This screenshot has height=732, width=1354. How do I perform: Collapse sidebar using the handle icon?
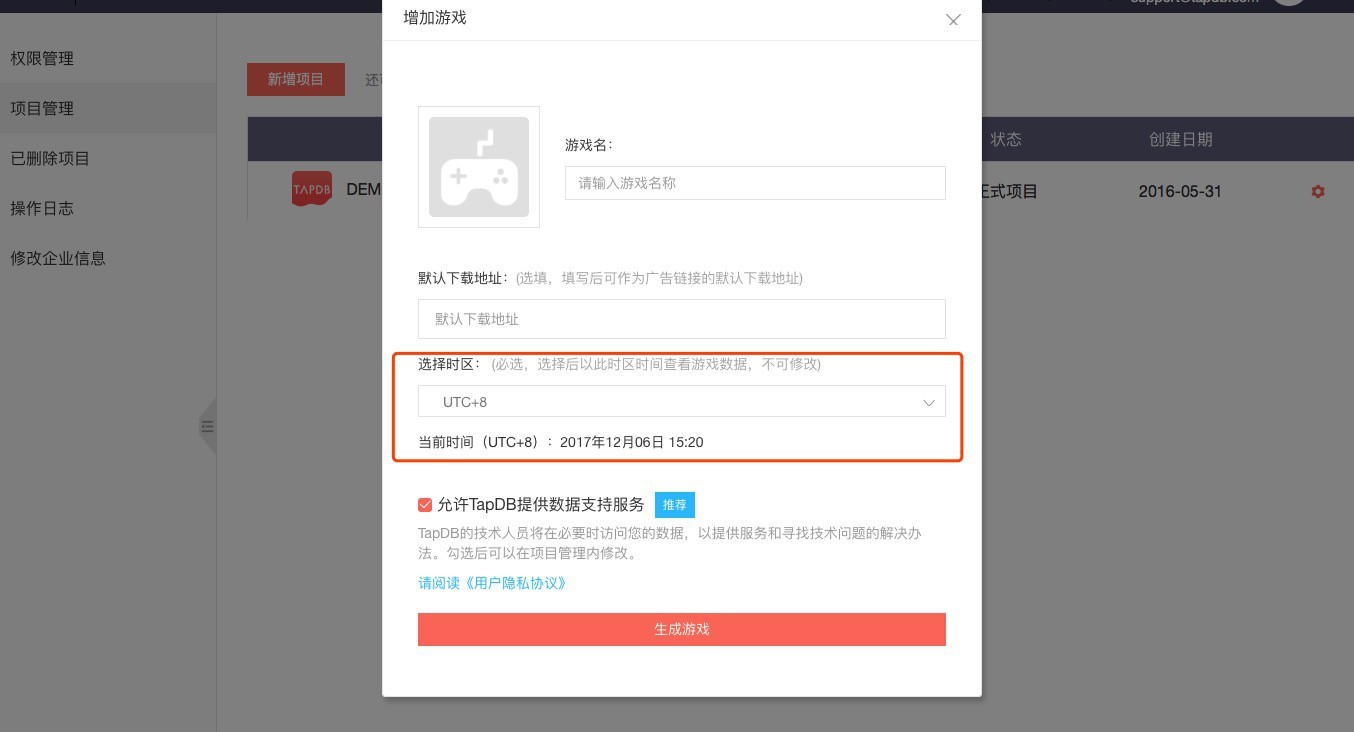pos(207,426)
